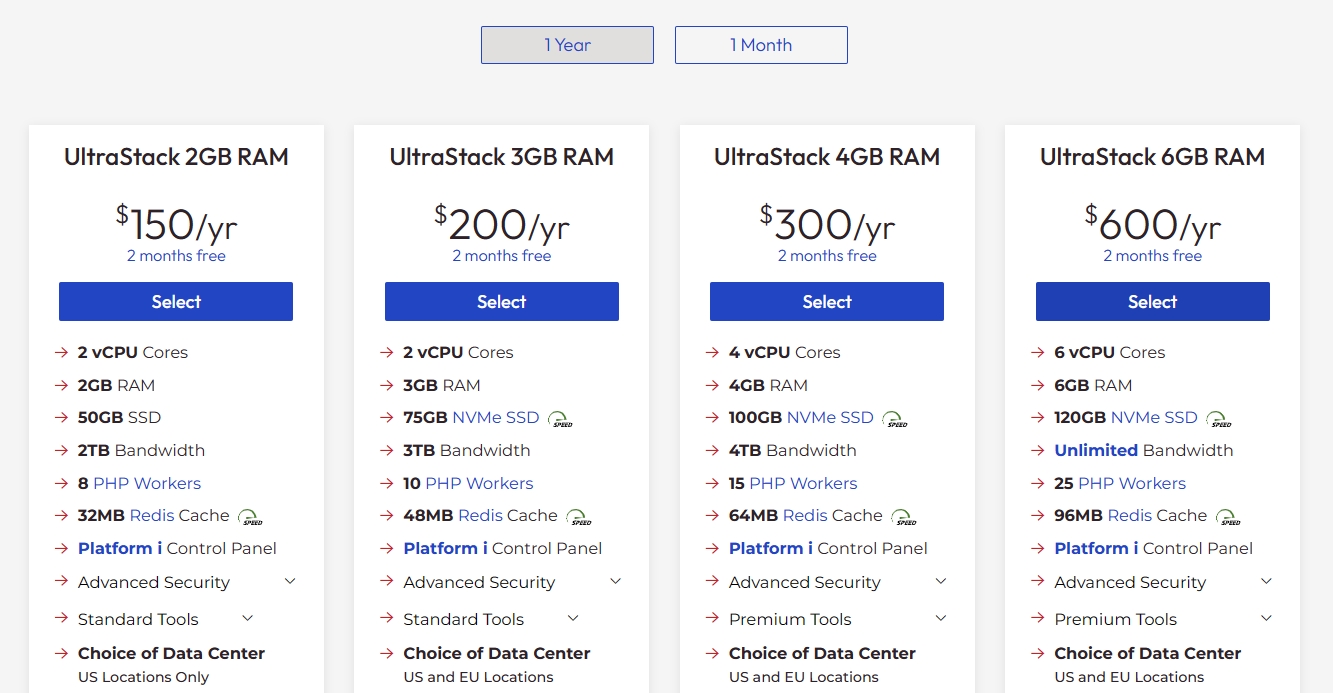This screenshot has width=1333, height=693.
Task: Click speed icon beside 120GB NVMe SSD
Action: [x=1219, y=419]
